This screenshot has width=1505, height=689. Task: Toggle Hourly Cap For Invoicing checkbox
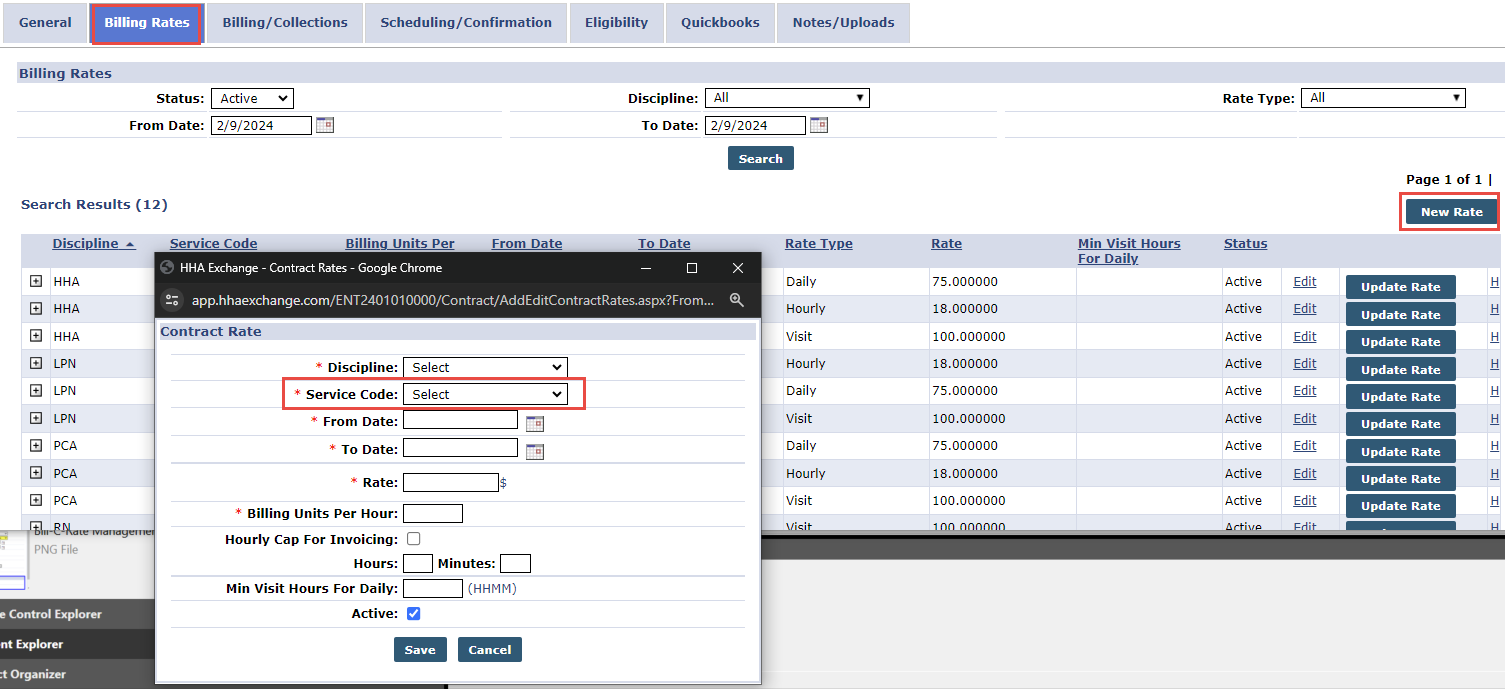pos(413,539)
